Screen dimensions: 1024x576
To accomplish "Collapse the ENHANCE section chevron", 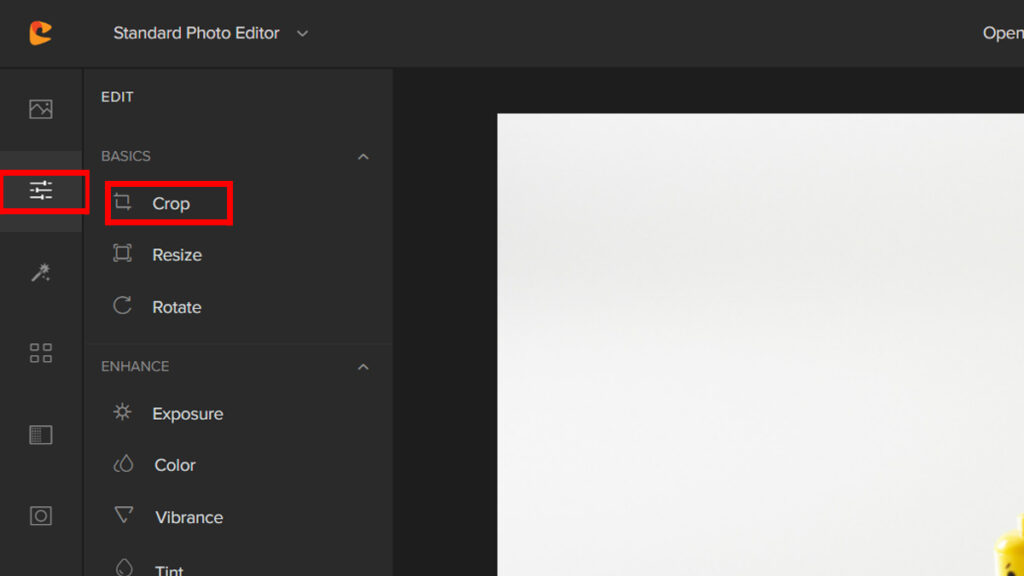I will [x=363, y=367].
